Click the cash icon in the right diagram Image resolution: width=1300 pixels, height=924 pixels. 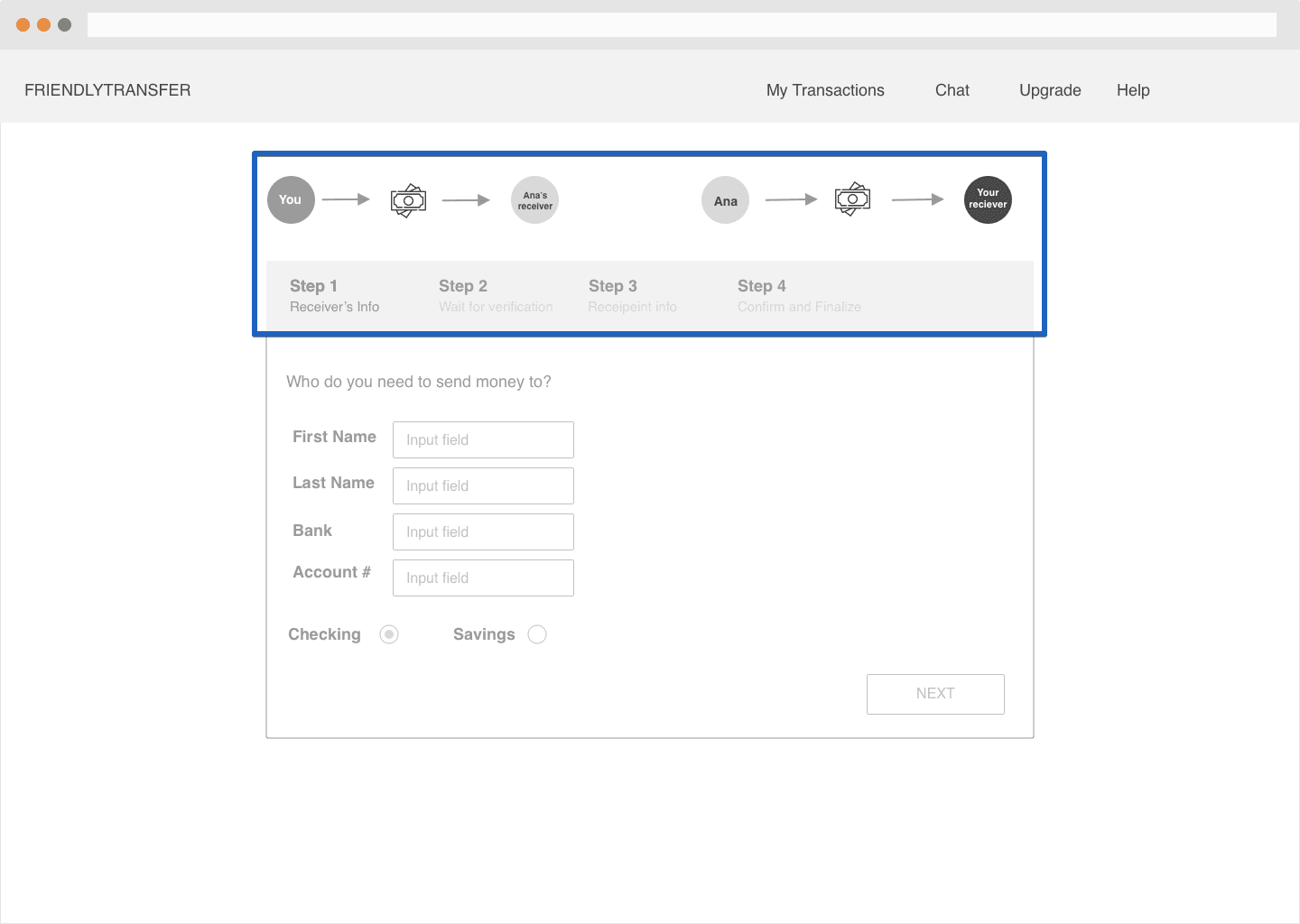(x=852, y=199)
